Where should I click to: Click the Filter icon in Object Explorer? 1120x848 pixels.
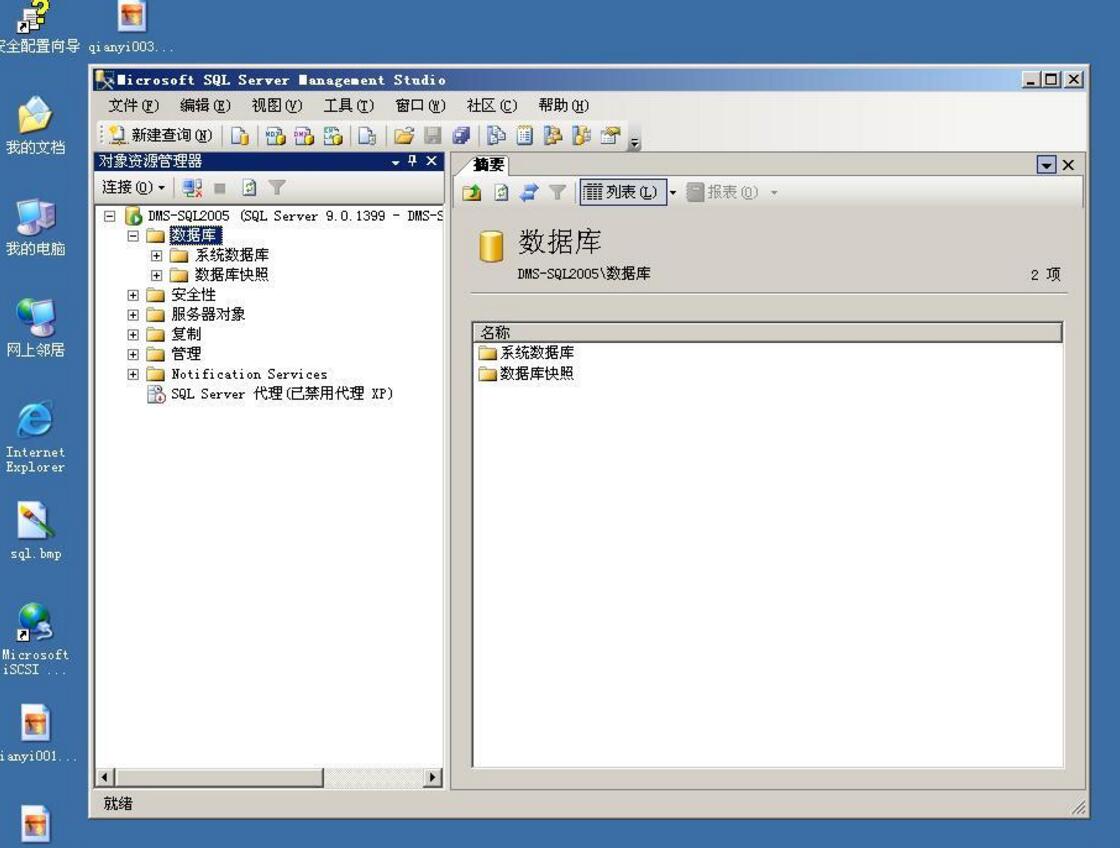tap(277, 188)
